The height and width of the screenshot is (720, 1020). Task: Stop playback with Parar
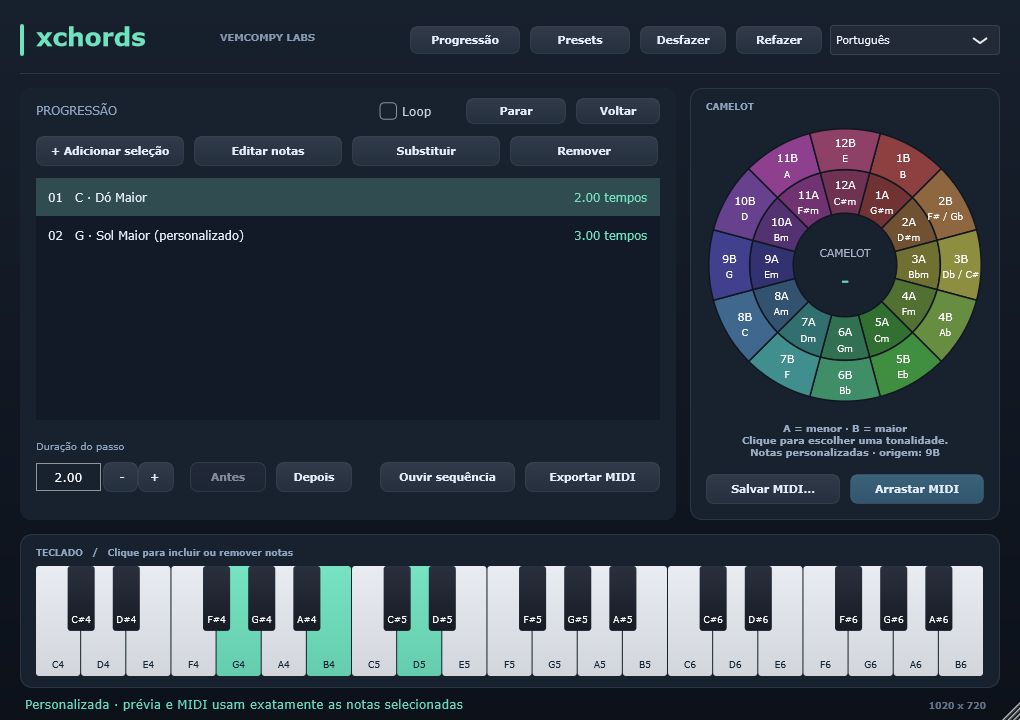tap(516, 111)
